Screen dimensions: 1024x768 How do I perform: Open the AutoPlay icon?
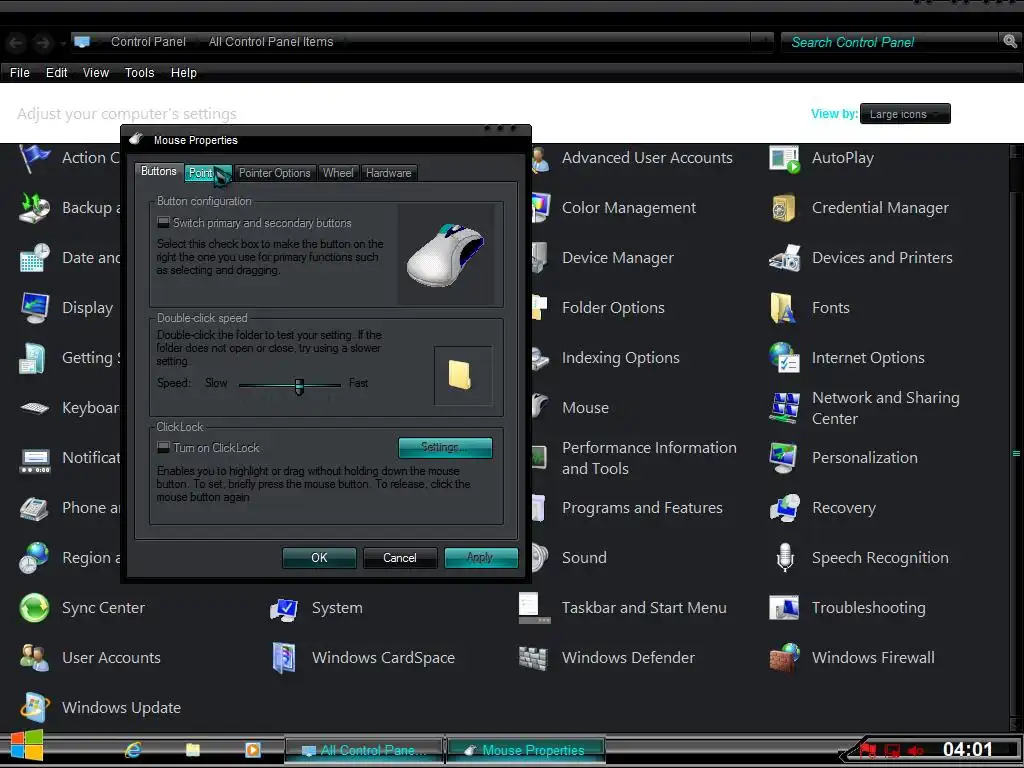tap(784, 159)
